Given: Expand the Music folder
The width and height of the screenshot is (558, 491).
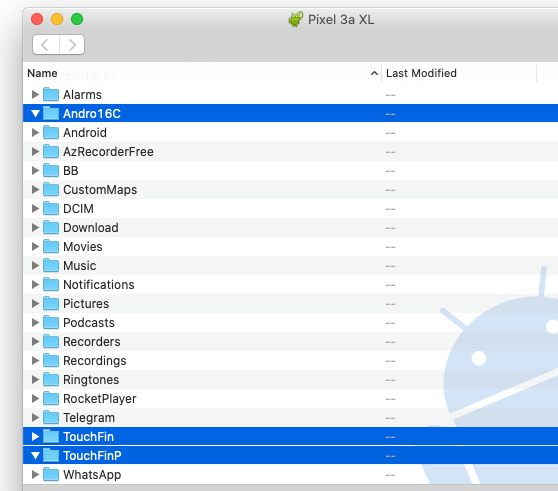Looking at the screenshot, I should click(35, 266).
